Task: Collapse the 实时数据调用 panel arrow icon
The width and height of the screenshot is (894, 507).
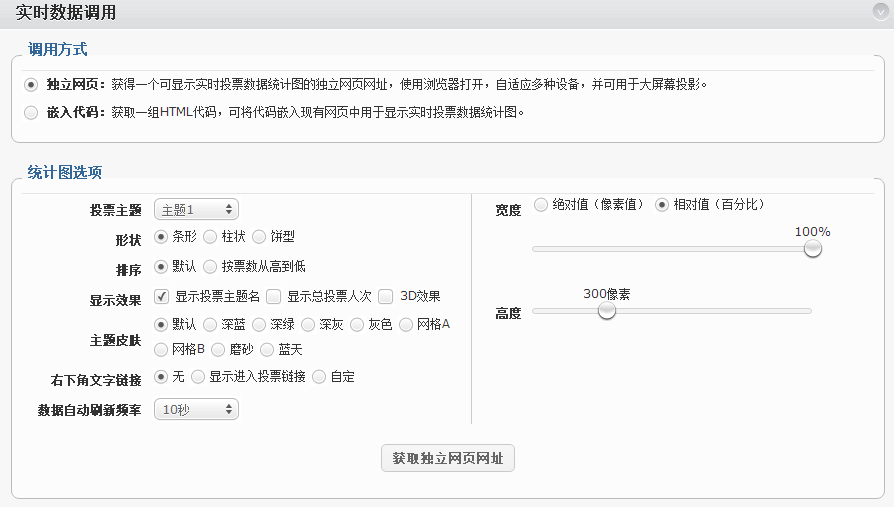Action: coord(880,13)
